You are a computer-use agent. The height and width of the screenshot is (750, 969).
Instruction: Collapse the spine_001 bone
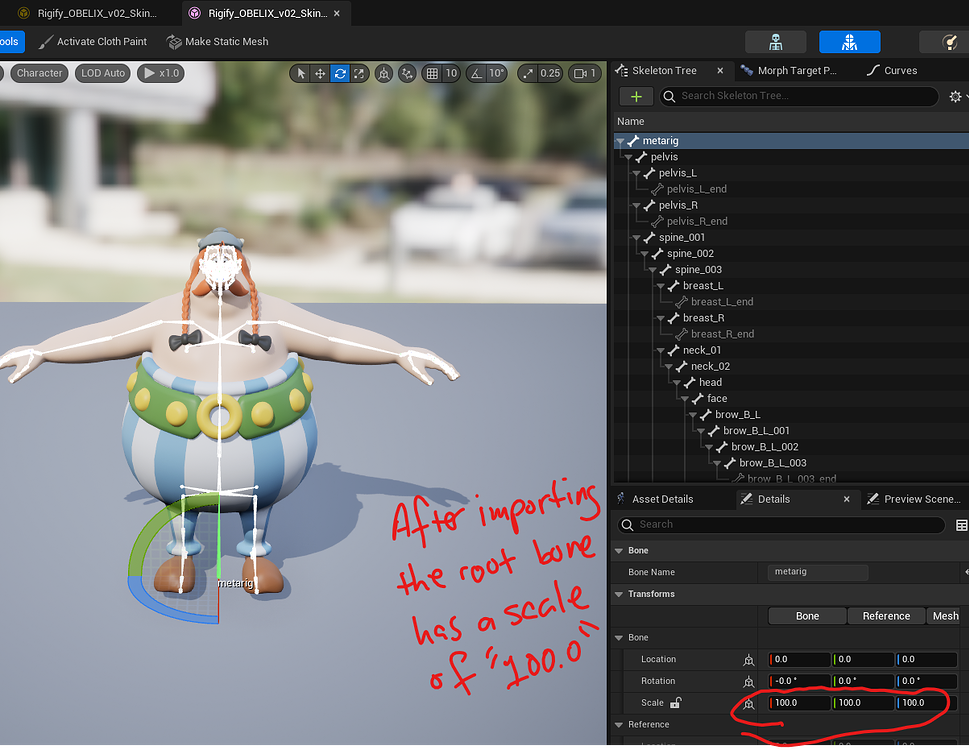[x=636, y=238]
